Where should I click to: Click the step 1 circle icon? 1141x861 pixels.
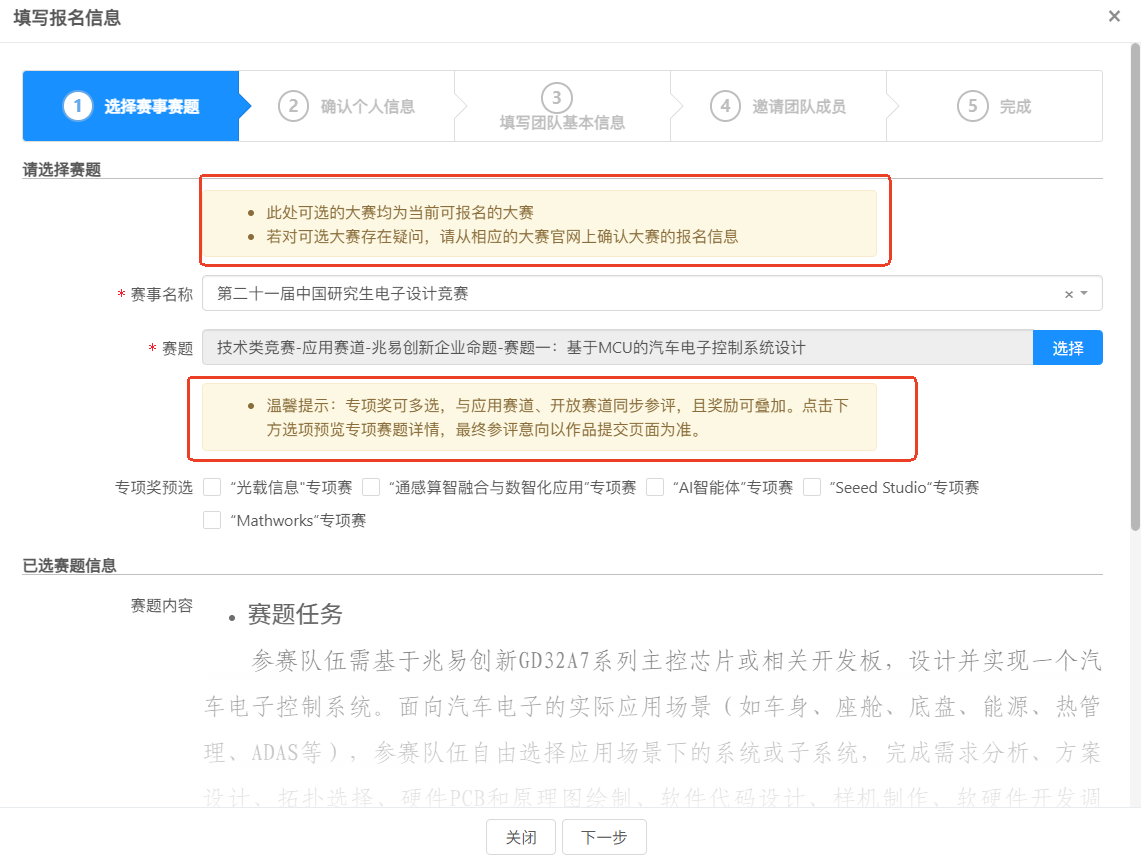(77, 106)
